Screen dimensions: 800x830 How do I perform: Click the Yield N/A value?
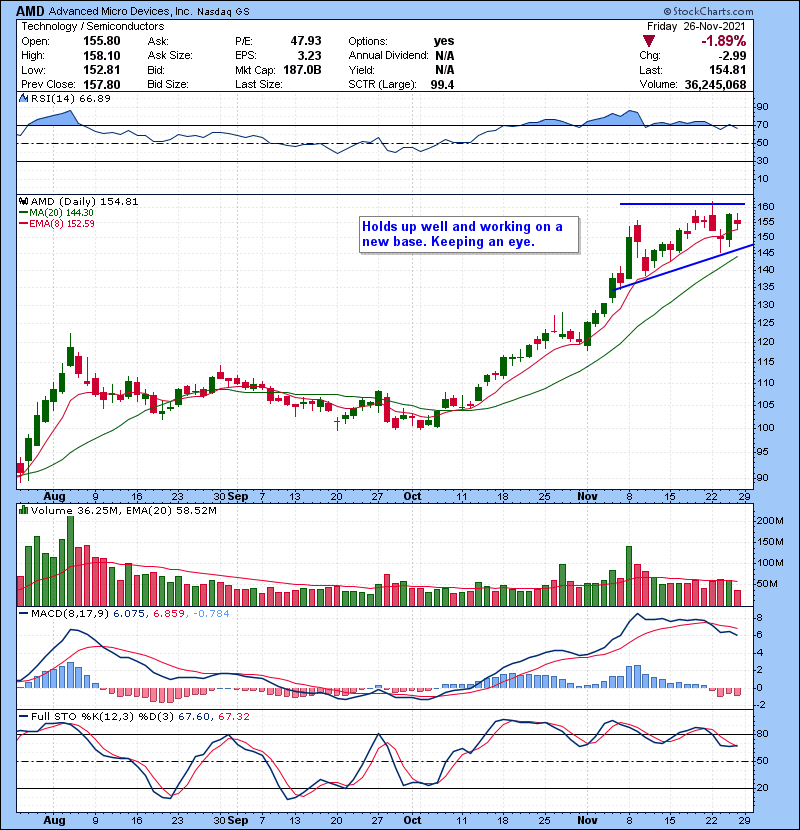(445, 70)
